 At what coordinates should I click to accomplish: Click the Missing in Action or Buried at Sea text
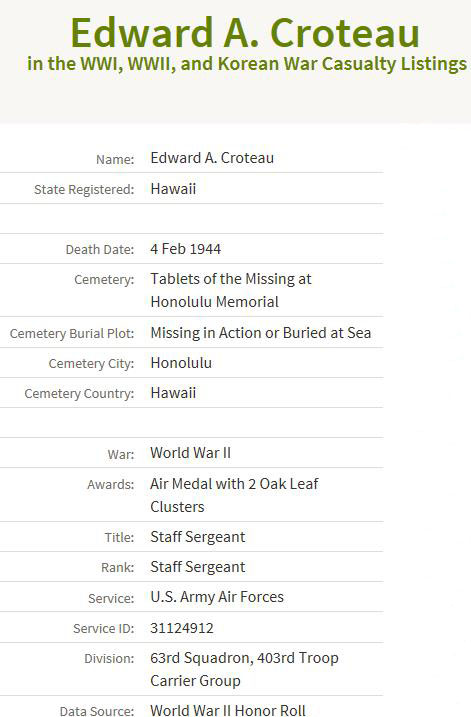coord(261,333)
